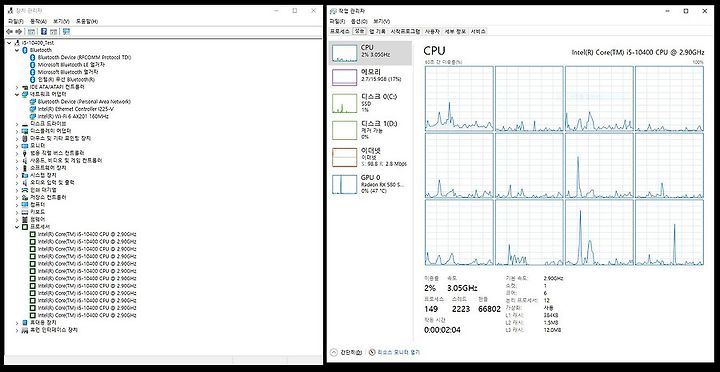This screenshot has width=720, height=372.
Task: Switch to the 서비스 tab in Task Manager
Action: click(x=478, y=31)
